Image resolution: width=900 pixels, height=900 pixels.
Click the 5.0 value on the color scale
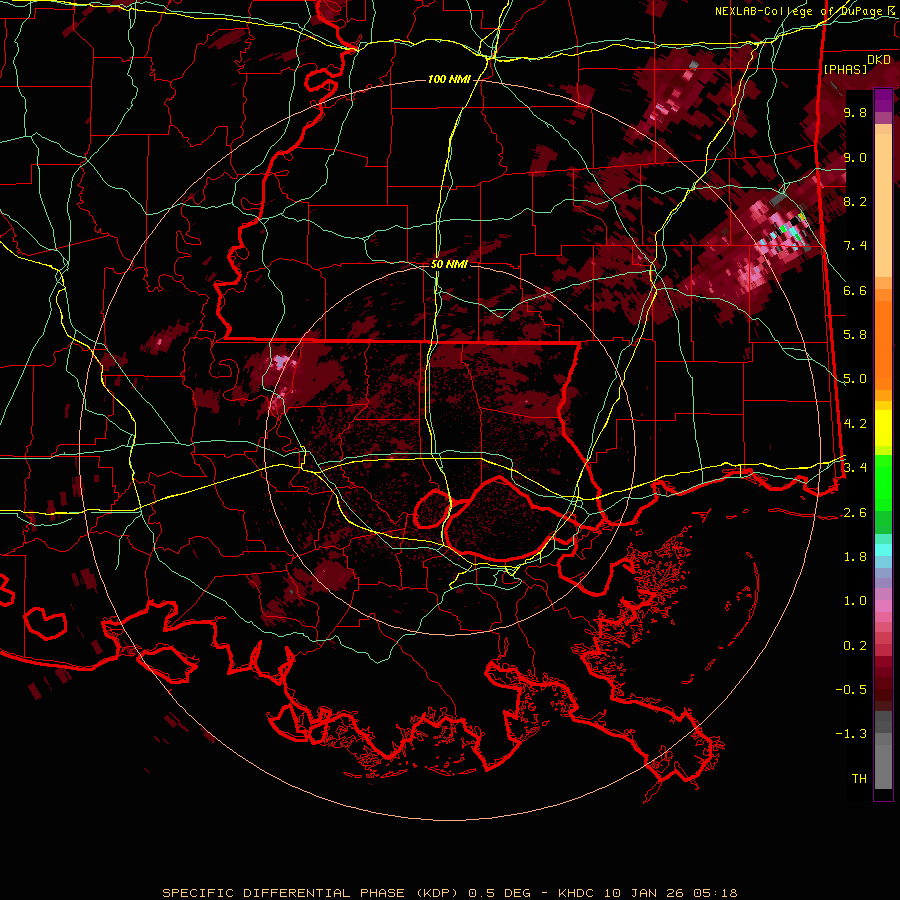855,379
